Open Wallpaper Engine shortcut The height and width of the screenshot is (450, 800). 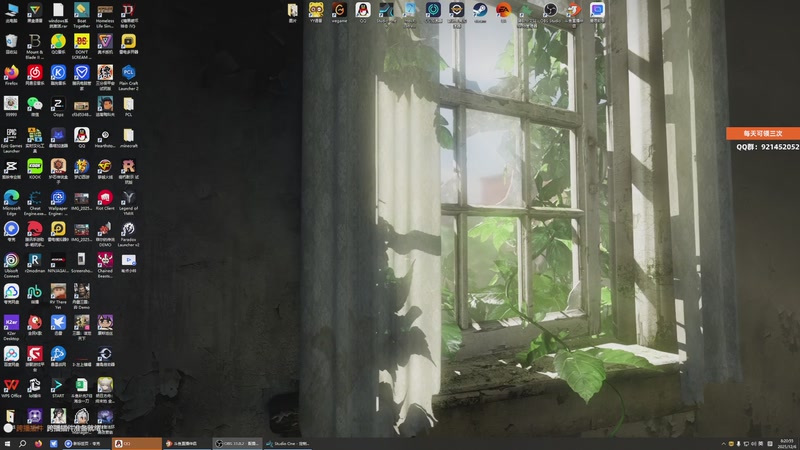tap(58, 202)
